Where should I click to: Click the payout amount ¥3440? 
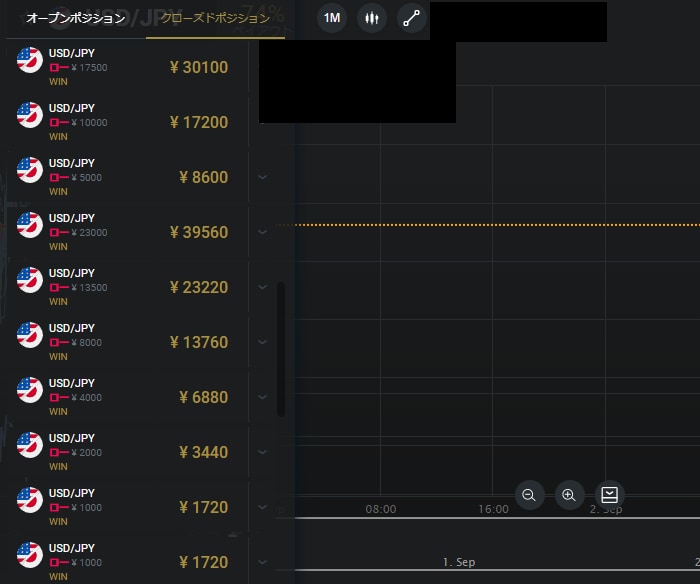204,452
